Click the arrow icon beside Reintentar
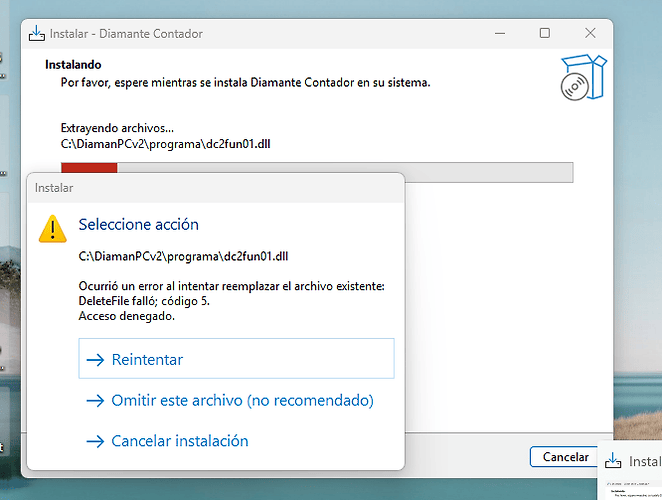The width and height of the screenshot is (662, 500). [x=95, y=360]
